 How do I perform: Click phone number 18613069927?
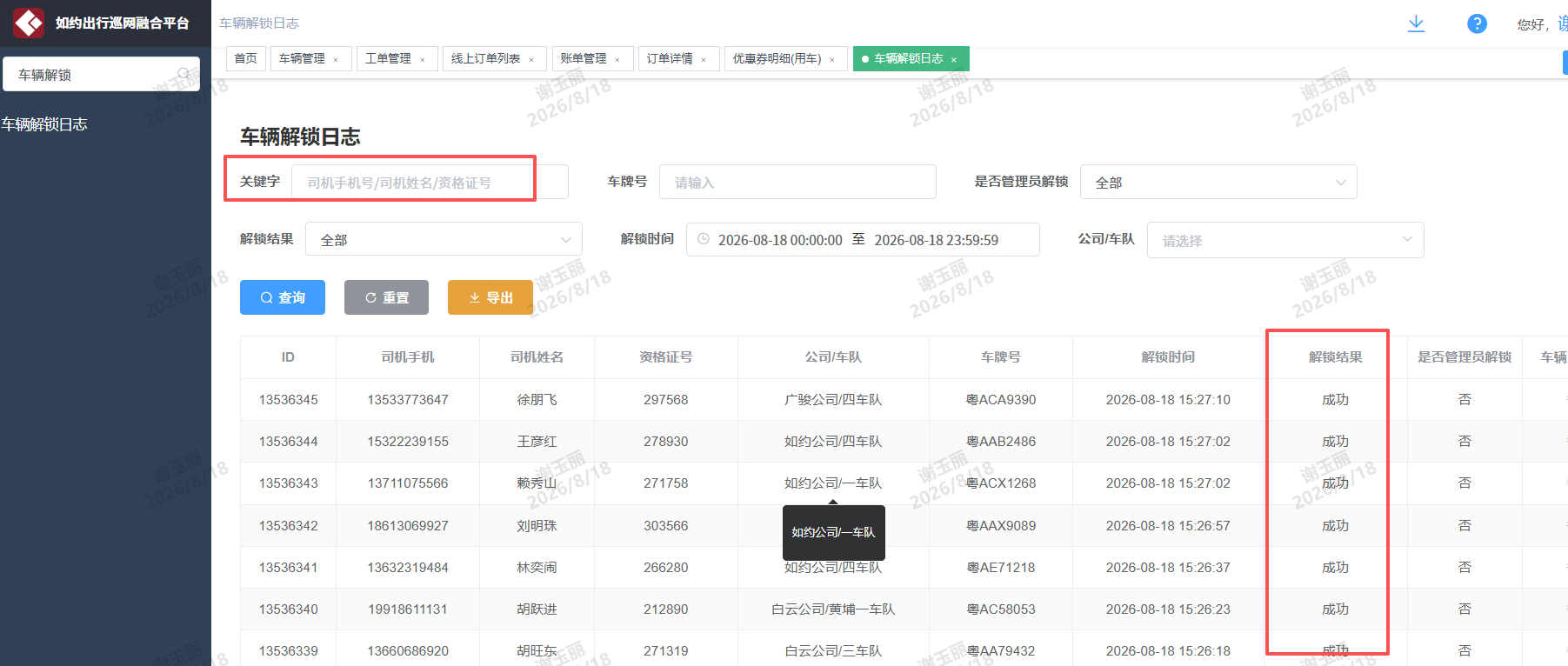(408, 526)
